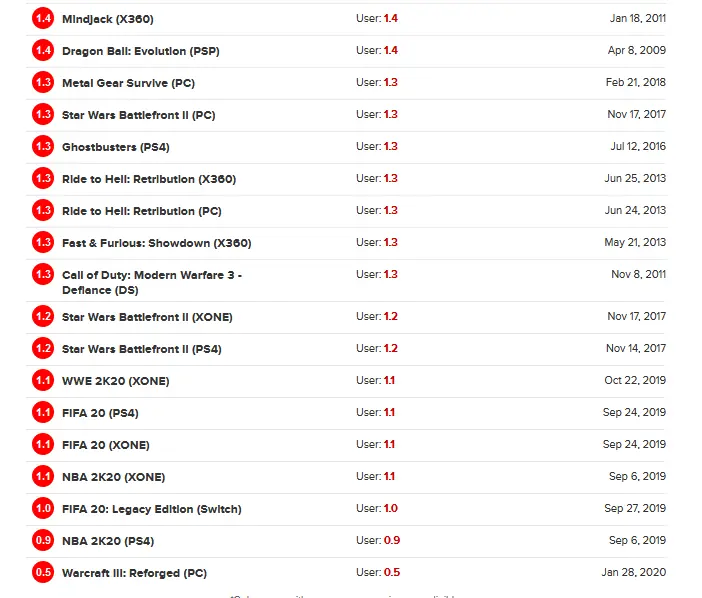The width and height of the screenshot is (702, 598).
Task: Open NBA 2K20 (XONE) game page
Action: pos(113,477)
